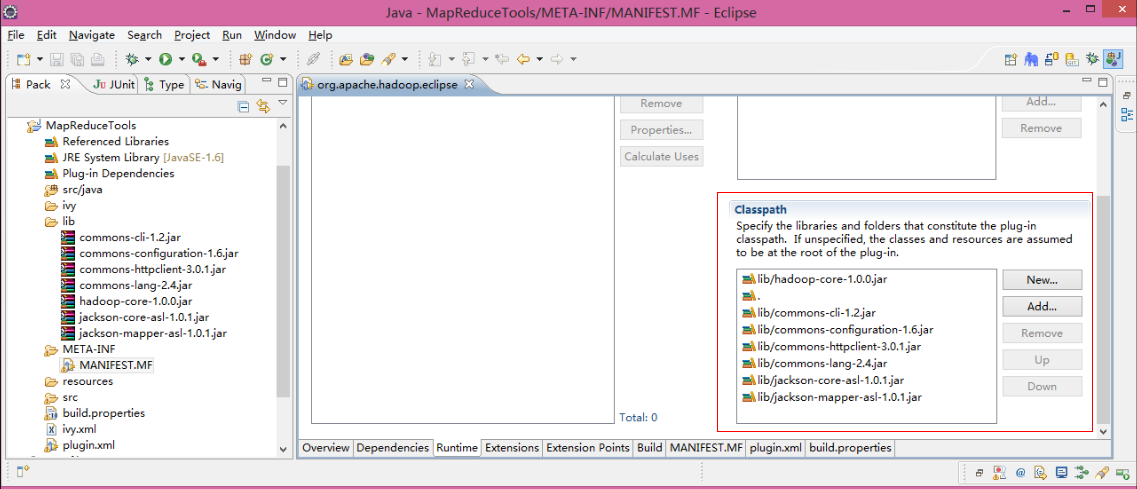Switch to the JUnit view tab

115,84
